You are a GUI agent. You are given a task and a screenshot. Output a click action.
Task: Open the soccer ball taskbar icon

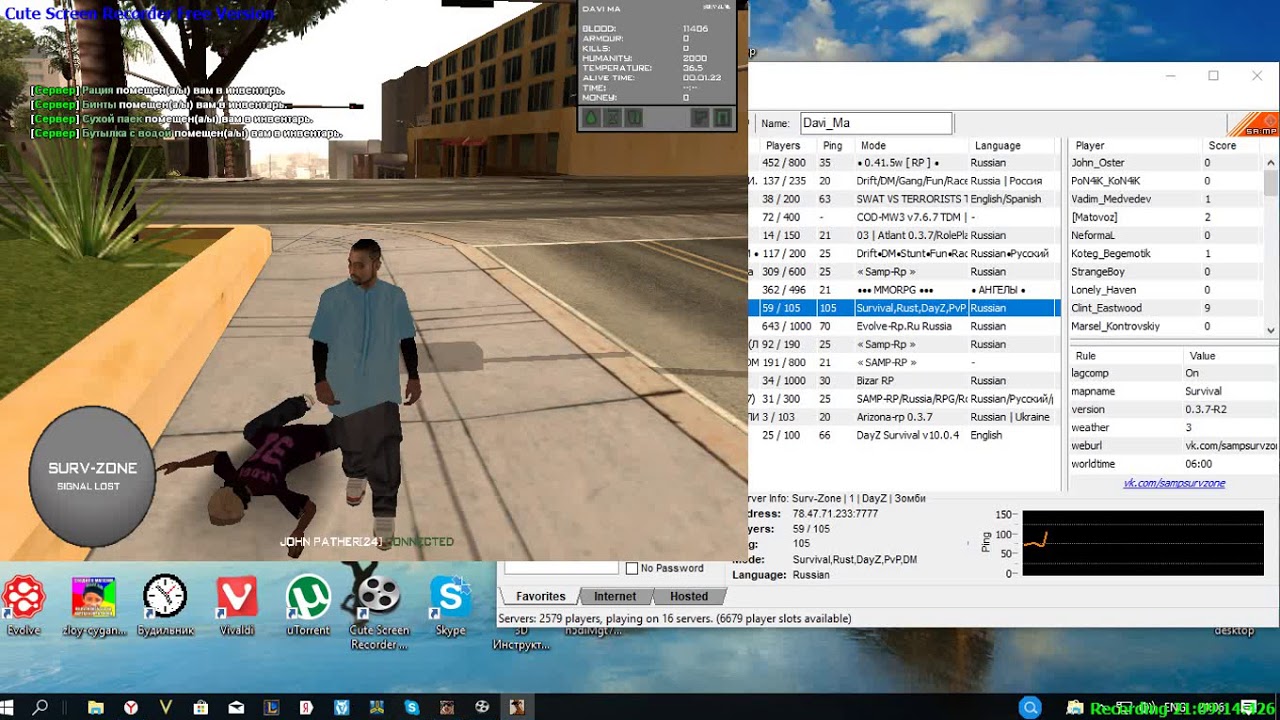(x=481, y=707)
